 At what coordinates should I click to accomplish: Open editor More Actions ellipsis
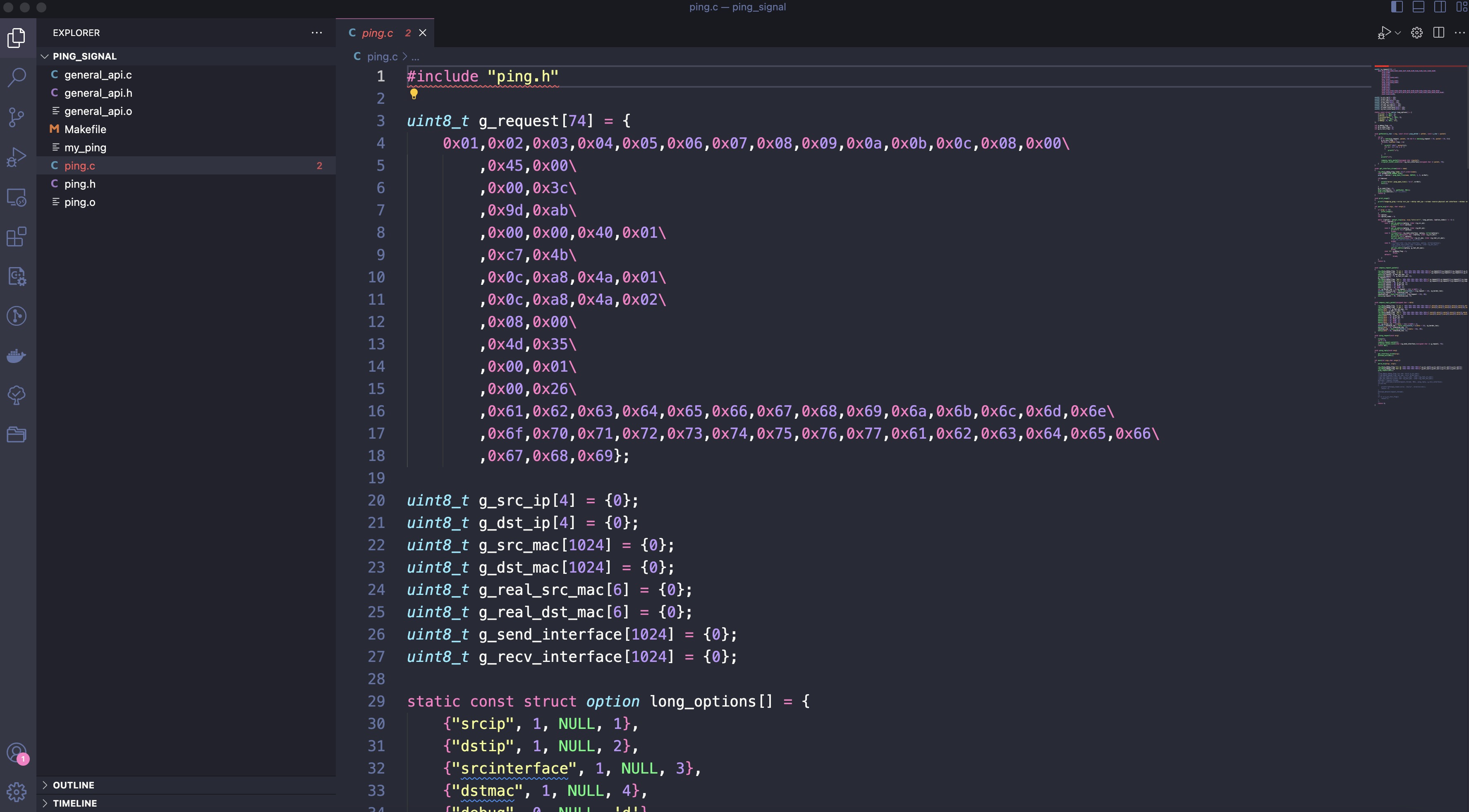click(1459, 33)
